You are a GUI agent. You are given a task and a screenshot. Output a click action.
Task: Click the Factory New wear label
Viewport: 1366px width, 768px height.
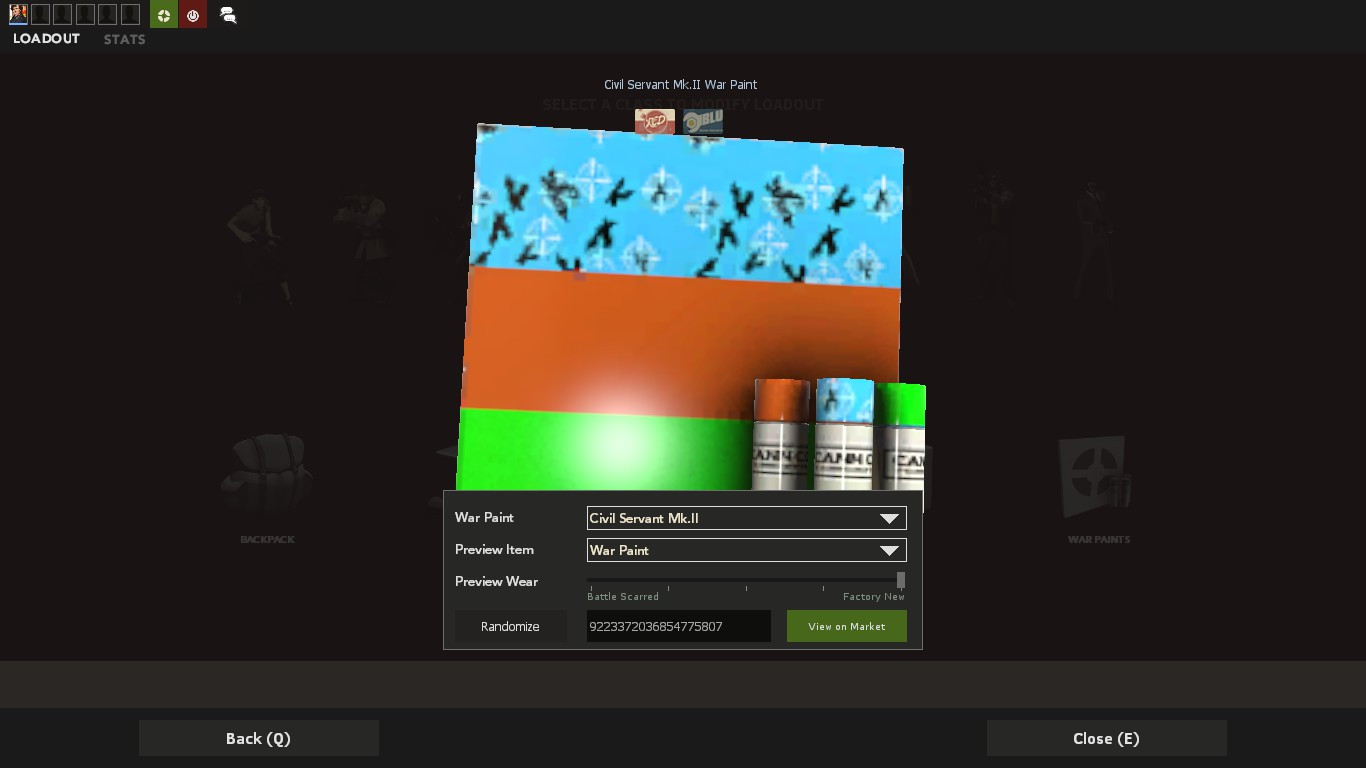point(873,597)
